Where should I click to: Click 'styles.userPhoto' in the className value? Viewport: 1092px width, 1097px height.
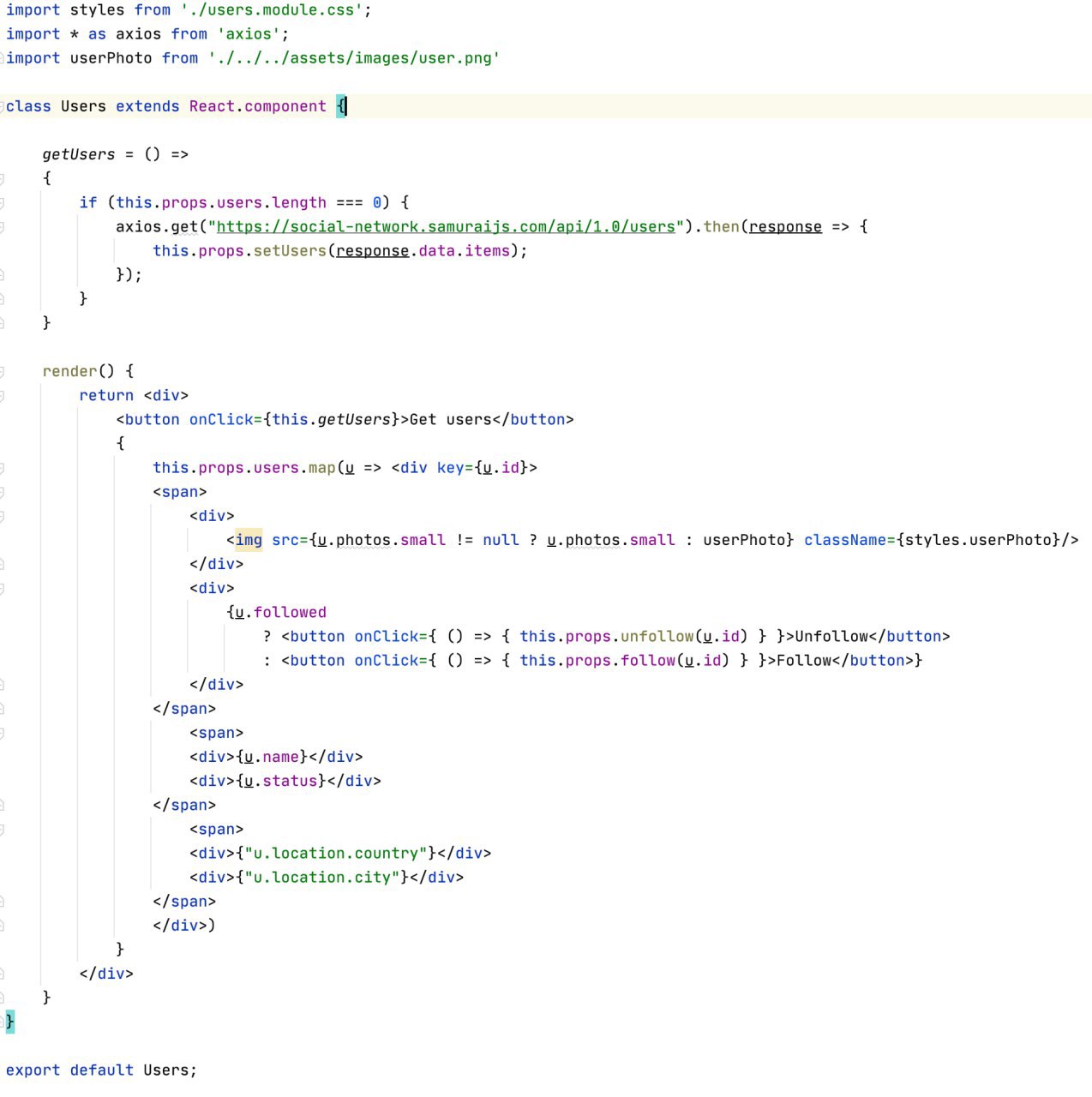tap(978, 539)
